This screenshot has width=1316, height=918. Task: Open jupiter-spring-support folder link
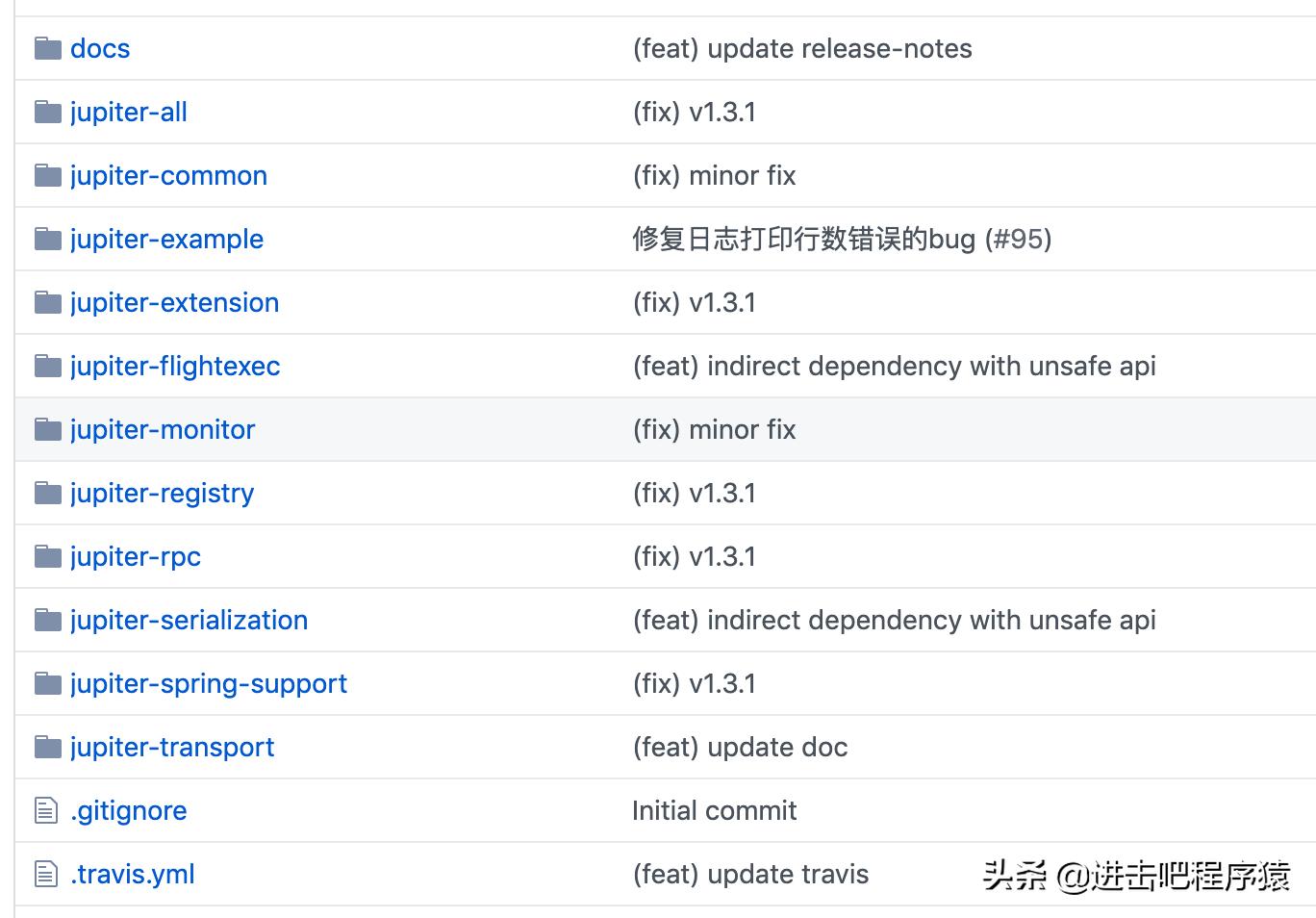[x=208, y=683]
